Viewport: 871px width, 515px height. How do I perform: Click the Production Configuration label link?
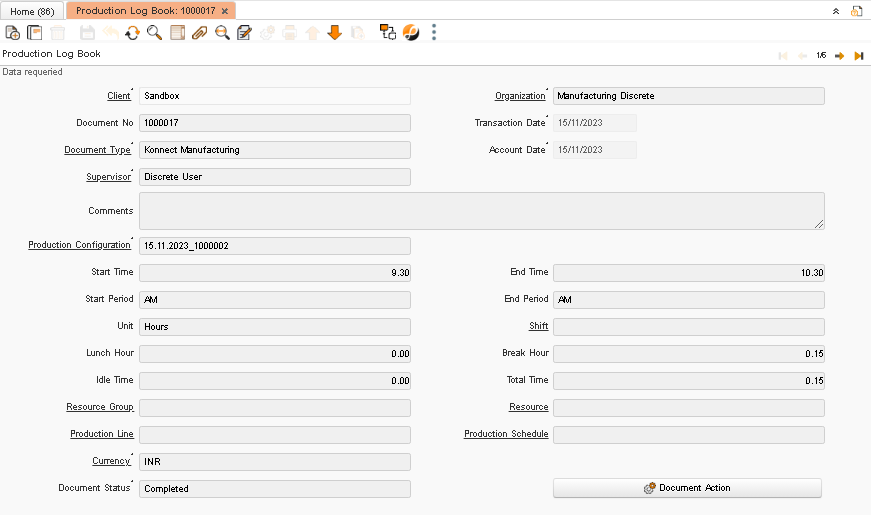tap(79, 245)
